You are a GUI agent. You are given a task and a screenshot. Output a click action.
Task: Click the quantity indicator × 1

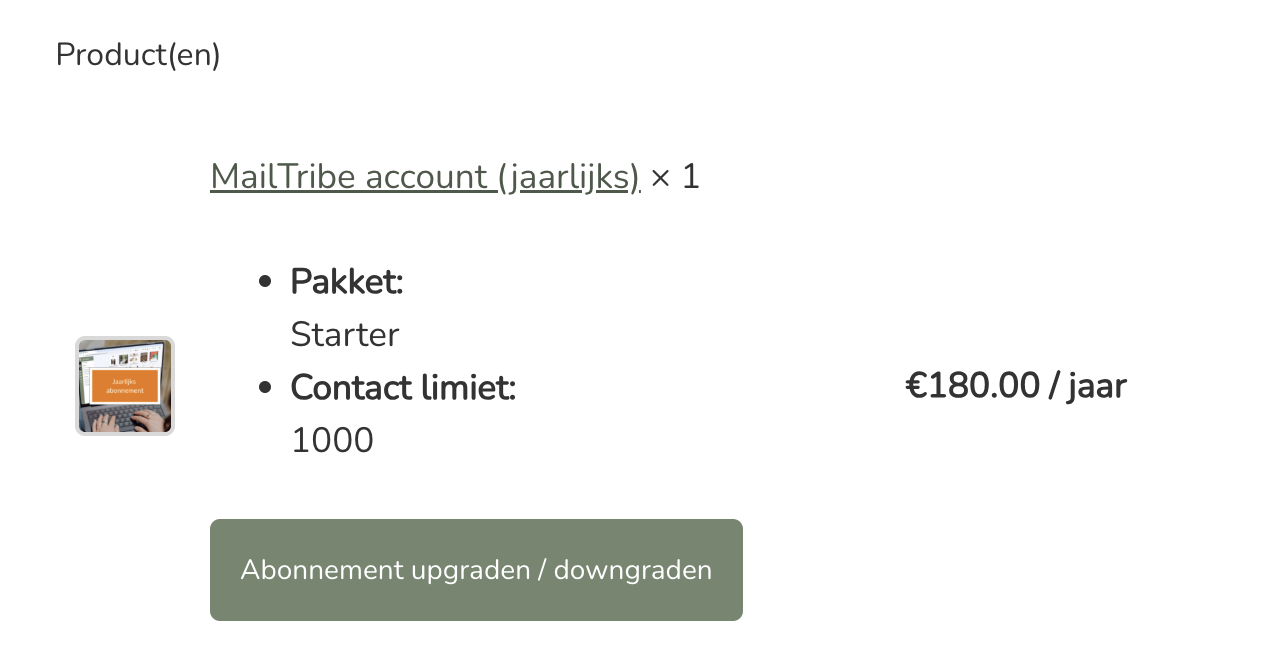point(674,176)
